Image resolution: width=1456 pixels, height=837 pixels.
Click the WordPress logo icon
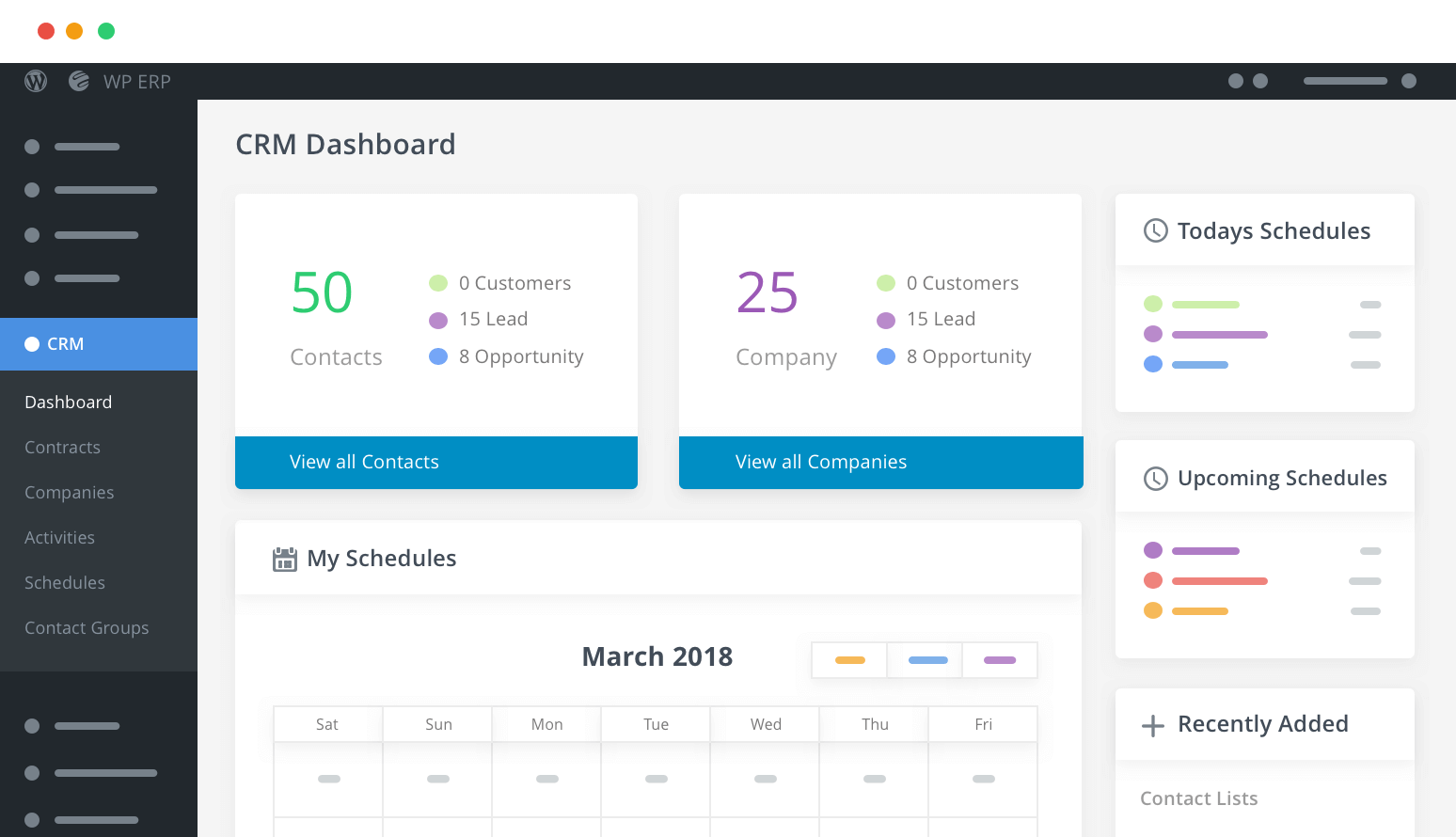coord(36,82)
